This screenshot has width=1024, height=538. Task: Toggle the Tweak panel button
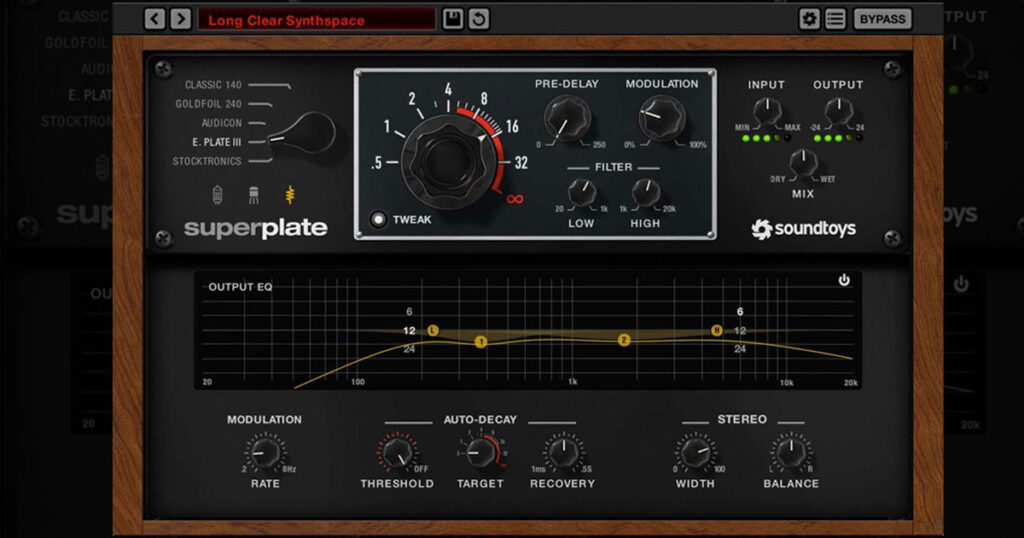pos(378,220)
